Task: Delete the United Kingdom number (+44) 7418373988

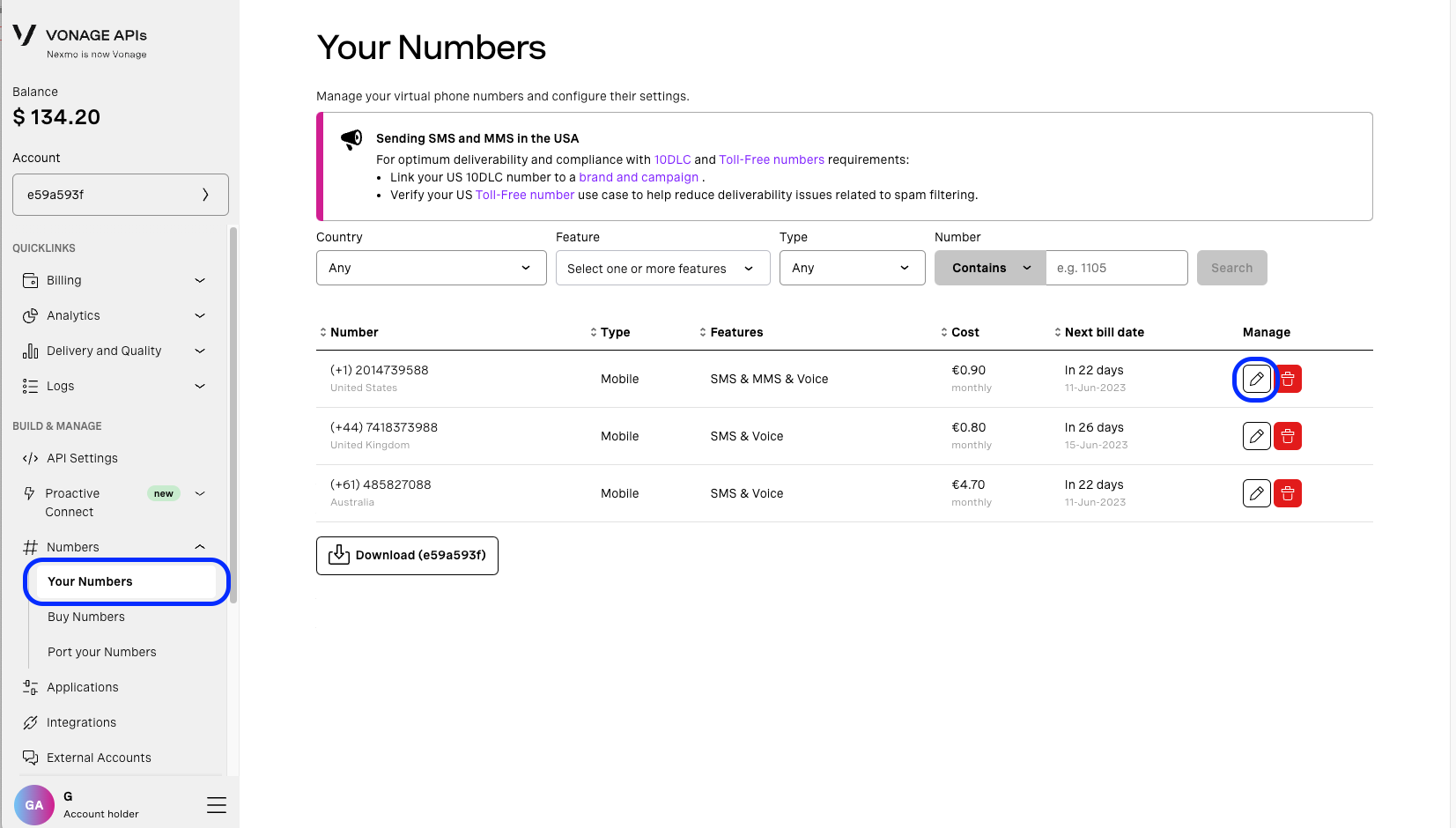Action: pyautogui.click(x=1287, y=436)
